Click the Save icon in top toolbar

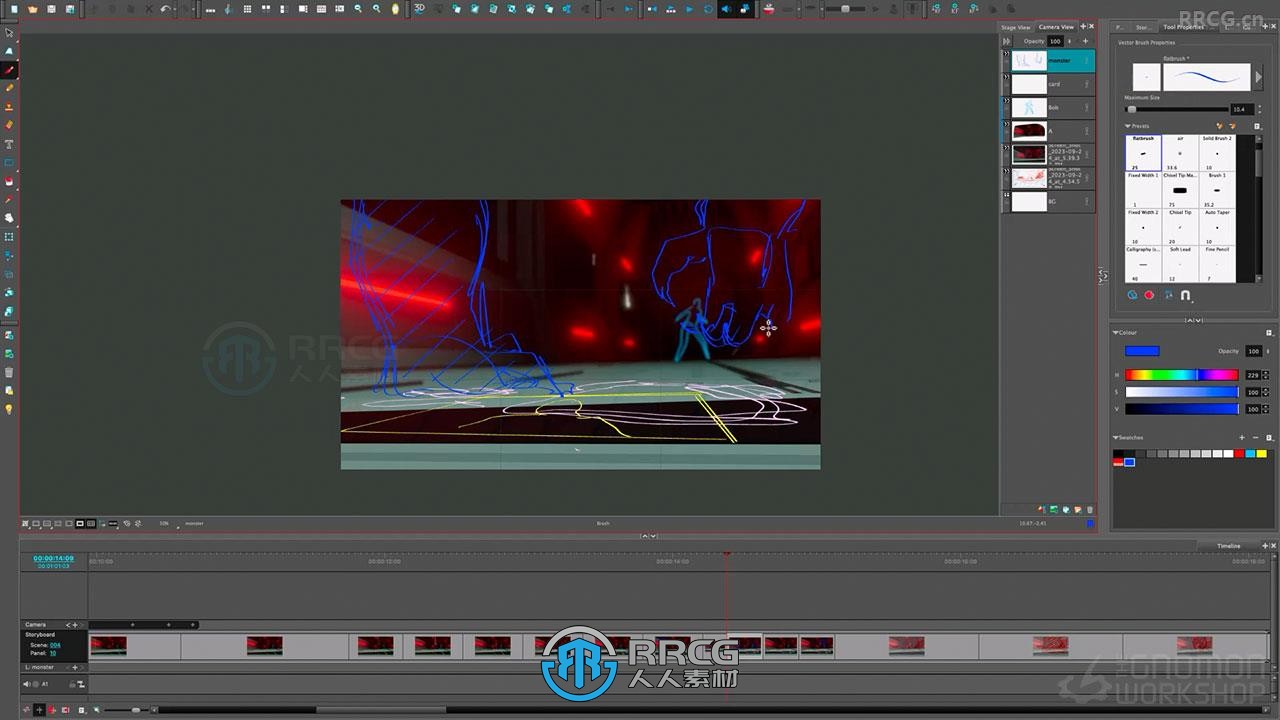tap(51, 9)
